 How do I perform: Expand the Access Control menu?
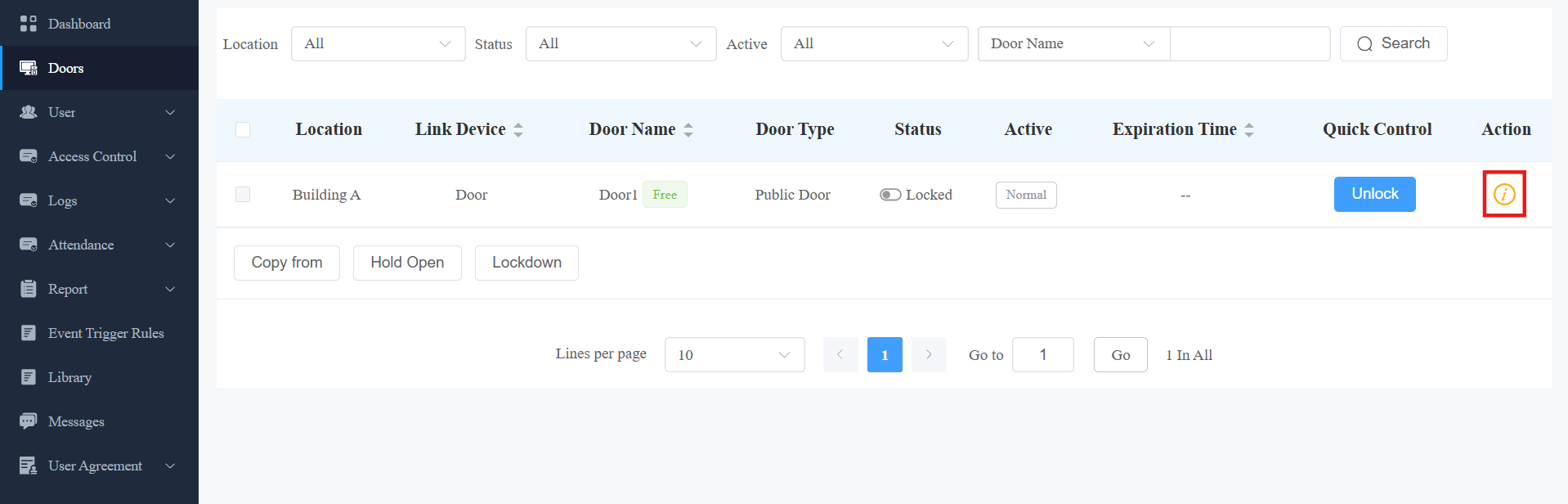99,156
